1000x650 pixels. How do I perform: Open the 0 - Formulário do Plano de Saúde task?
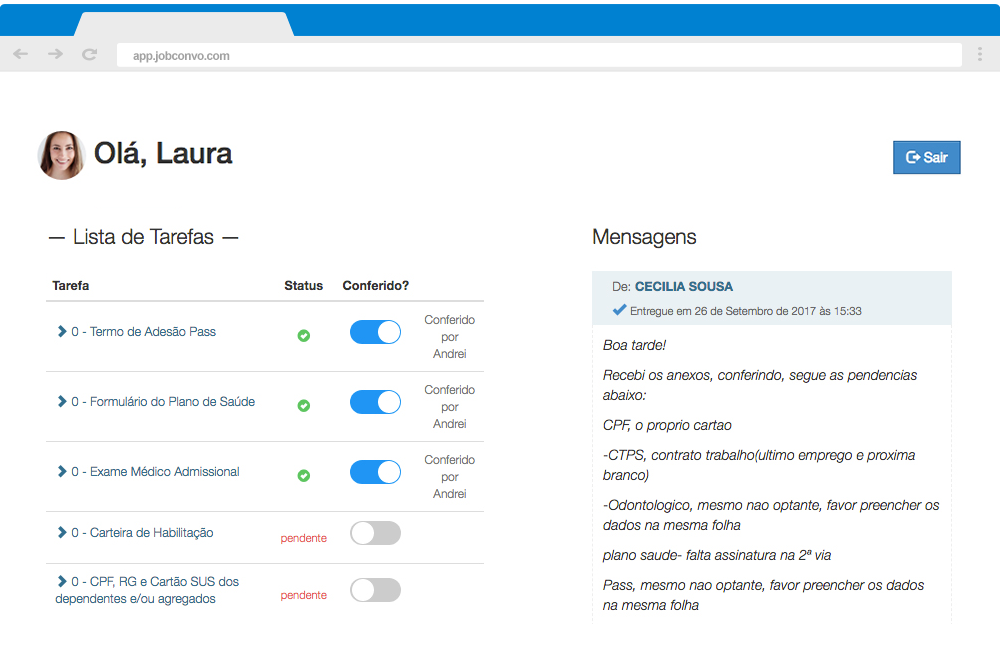point(163,402)
